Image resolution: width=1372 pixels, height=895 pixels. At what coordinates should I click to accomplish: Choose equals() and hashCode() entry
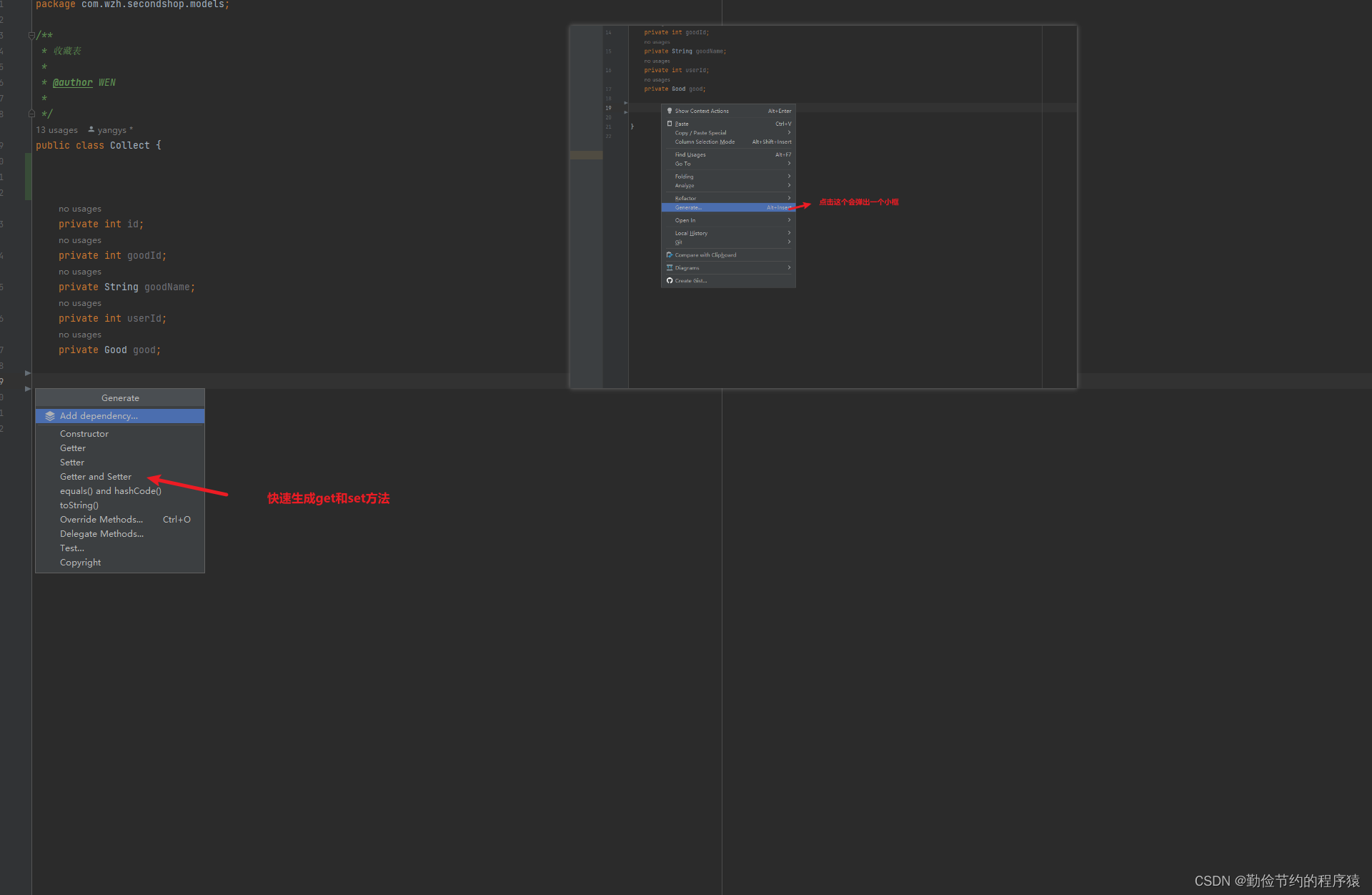tap(120, 491)
